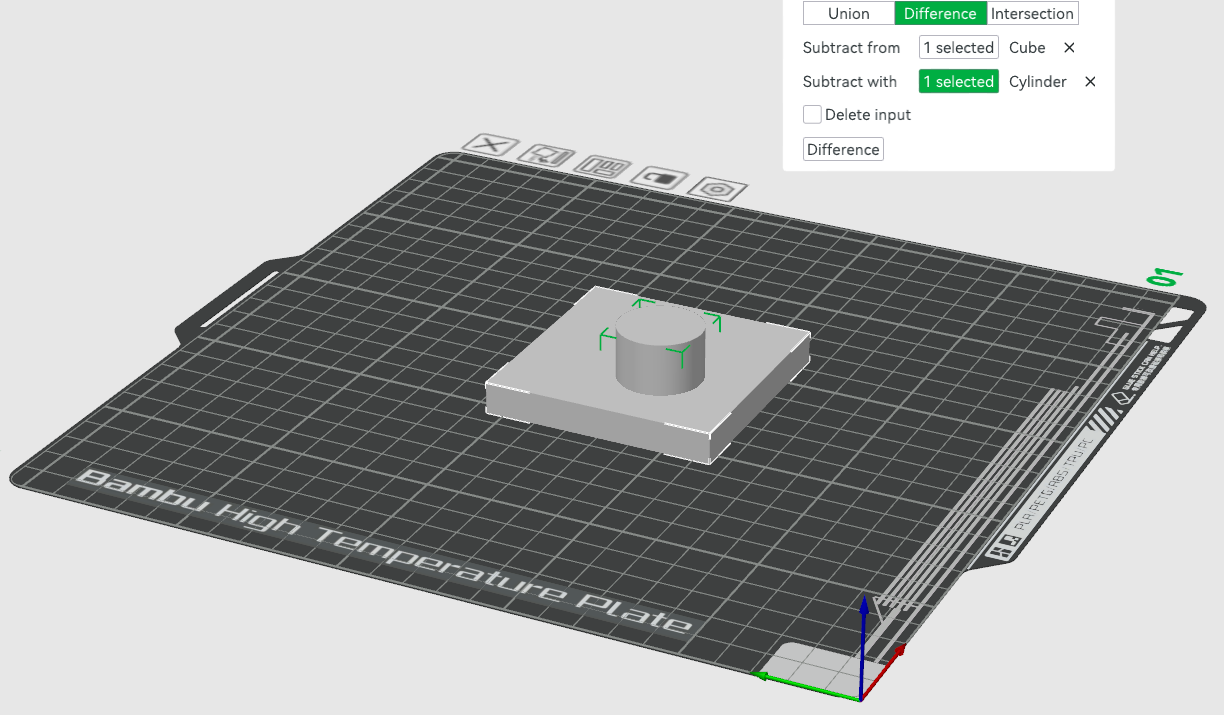Switch to the Union operation tab
This screenshot has width=1224, height=715.
click(849, 13)
